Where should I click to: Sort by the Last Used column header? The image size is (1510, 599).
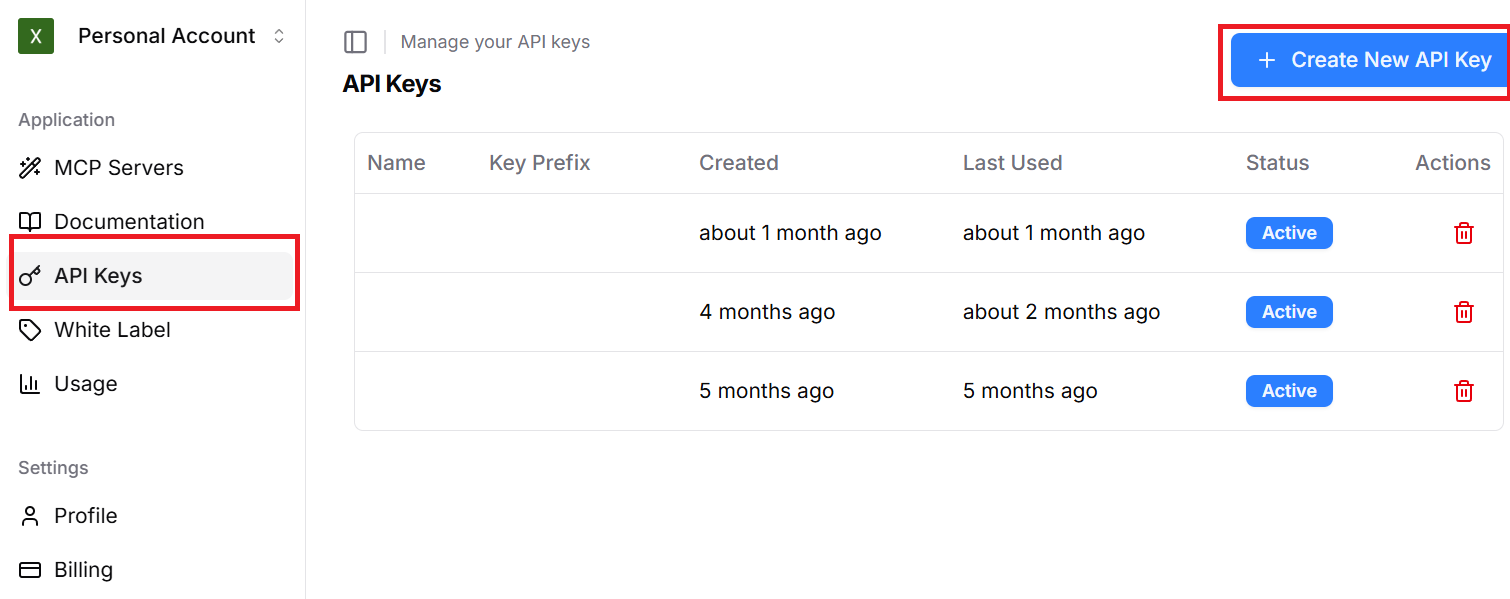coord(1012,162)
